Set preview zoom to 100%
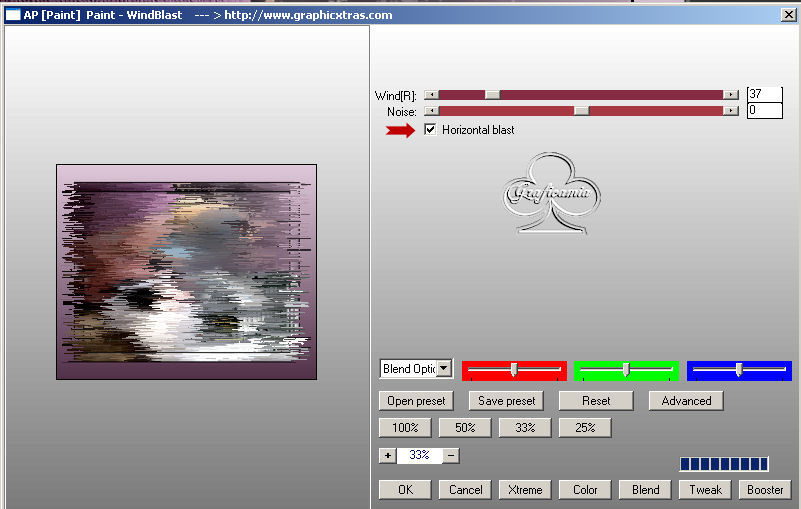The width and height of the screenshot is (801, 509). pos(405,428)
